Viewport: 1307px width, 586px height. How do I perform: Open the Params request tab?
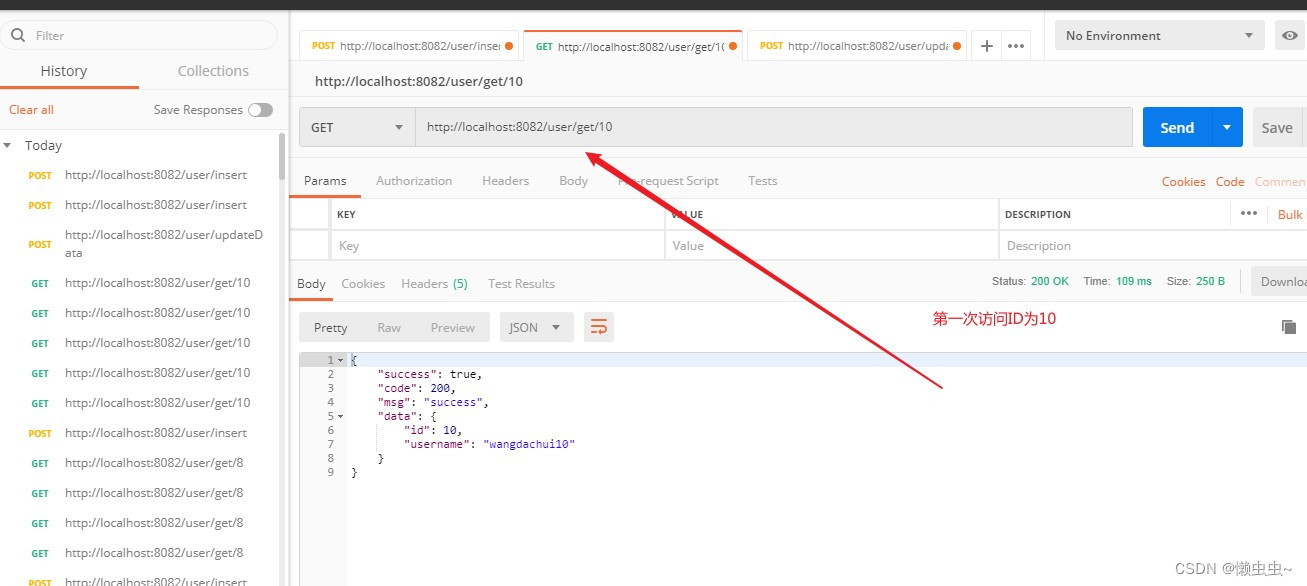(325, 181)
